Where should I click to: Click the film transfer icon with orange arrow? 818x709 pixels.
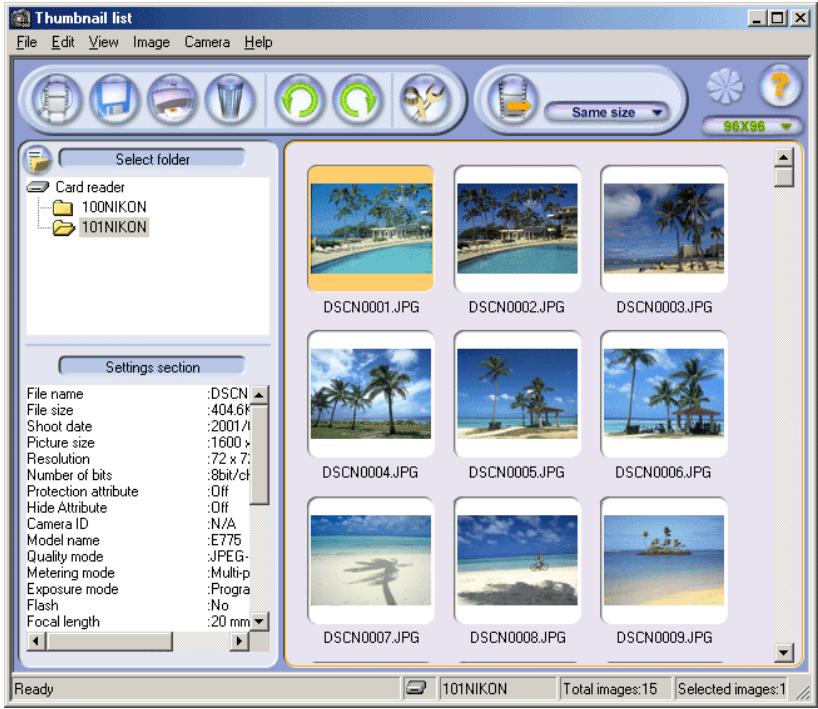(513, 99)
